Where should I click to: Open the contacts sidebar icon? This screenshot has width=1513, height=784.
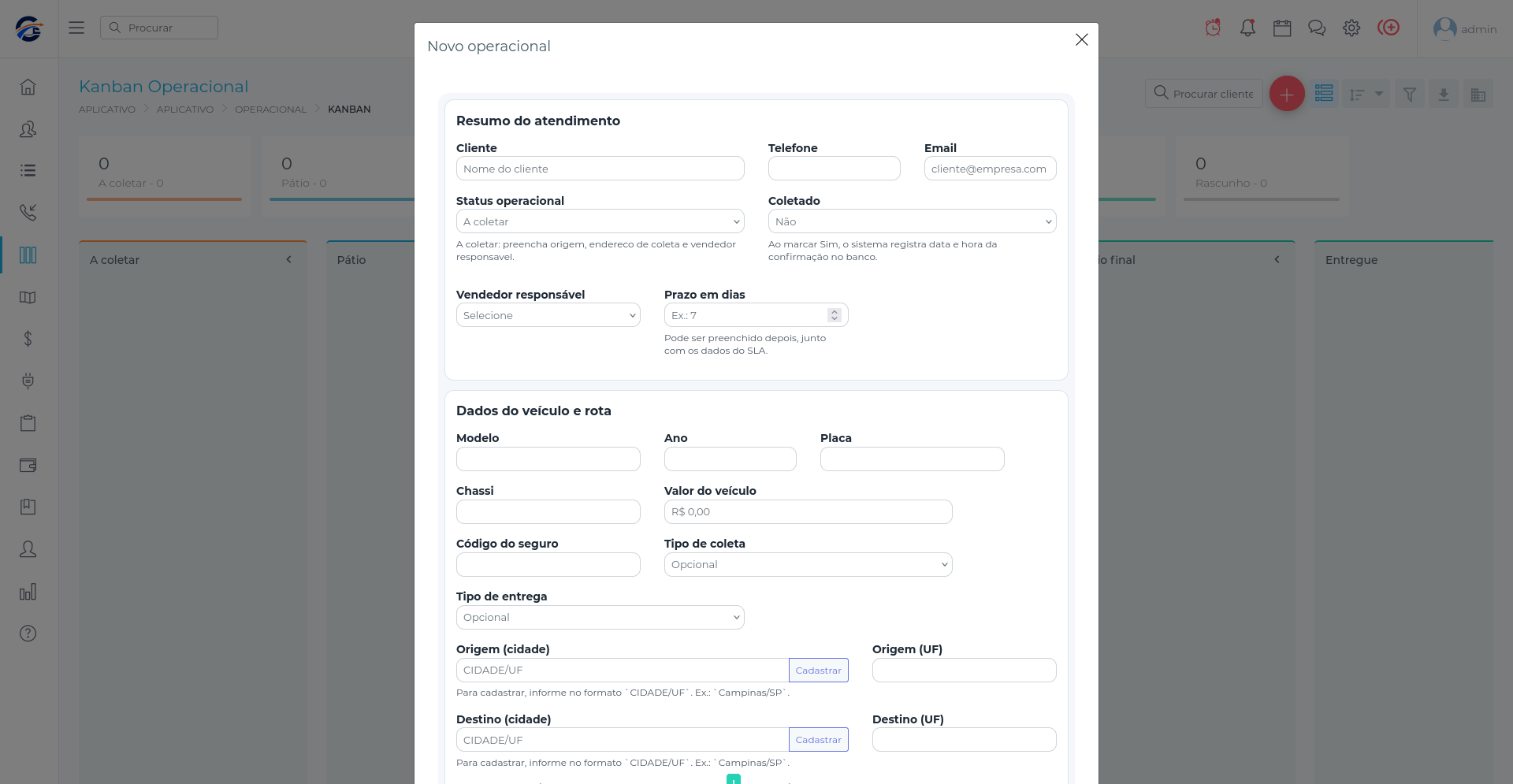(28, 129)
